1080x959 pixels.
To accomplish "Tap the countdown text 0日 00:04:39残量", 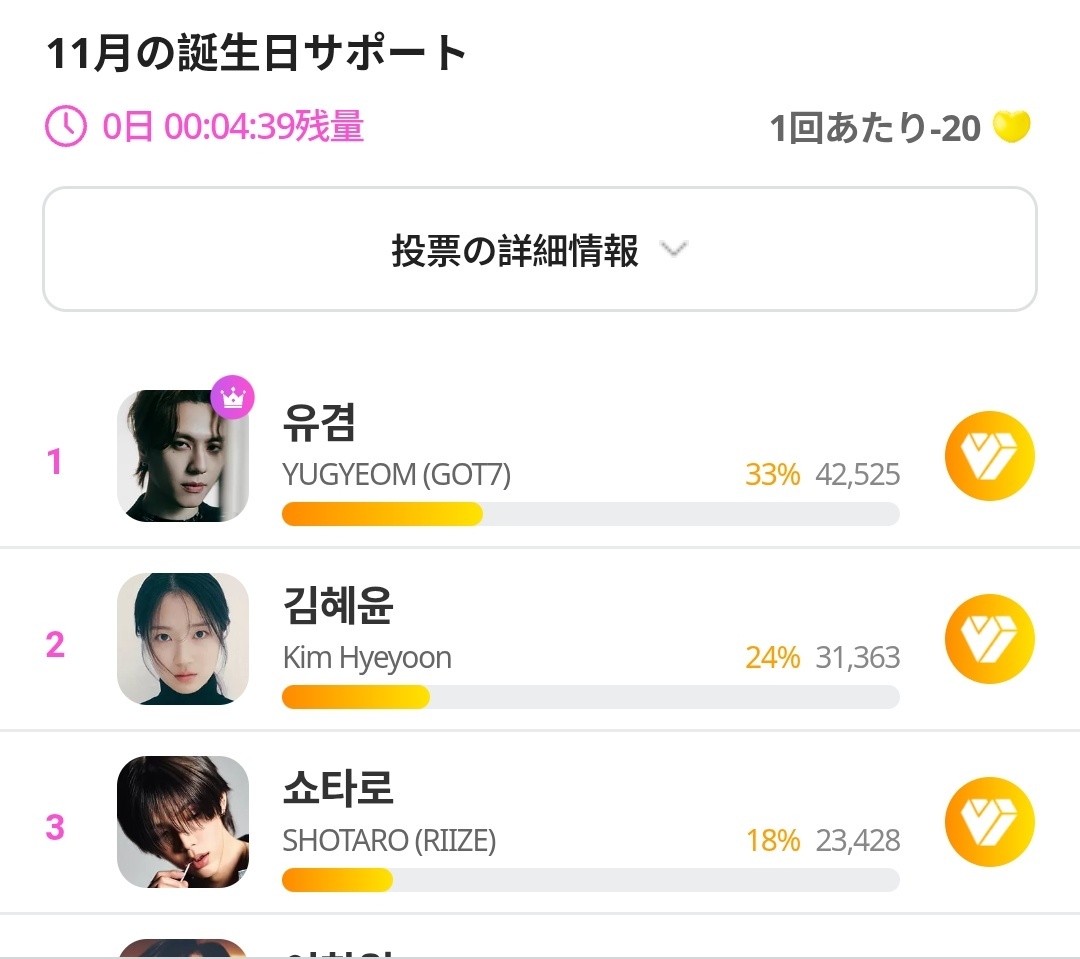I will [x=233, y=128].
